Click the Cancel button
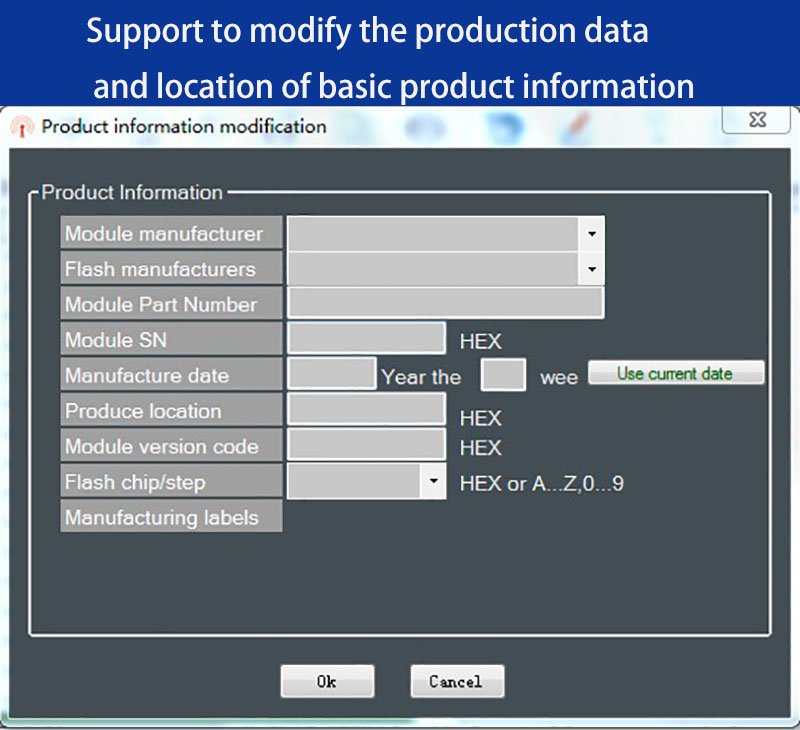The height and width of the screenshot is (730, 800). 457,681
